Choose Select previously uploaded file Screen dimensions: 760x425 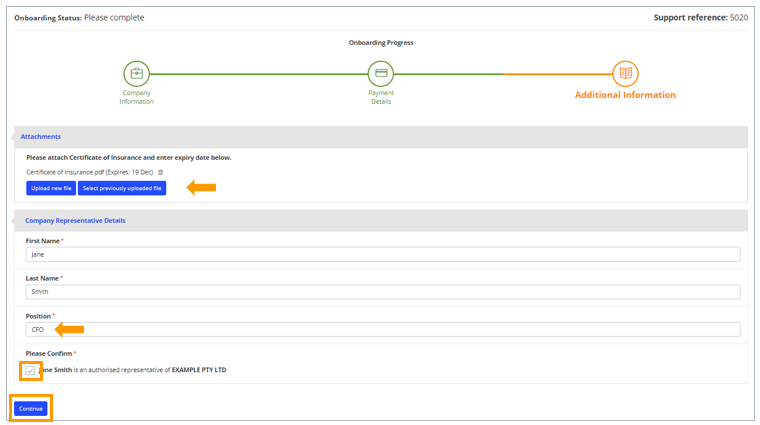tap(122, 188)
